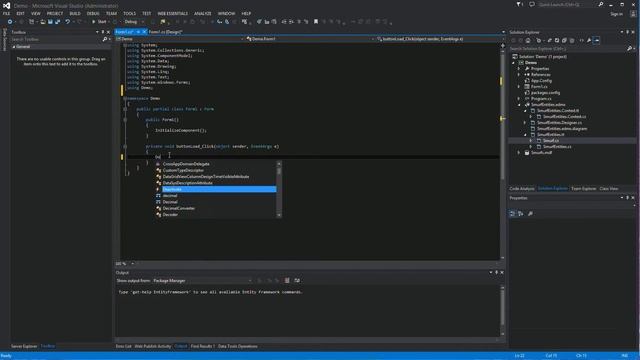The image size is (640, 360).
Task: Select Program.cs in Solution Explorer
Action: click(x=541, y=99)
